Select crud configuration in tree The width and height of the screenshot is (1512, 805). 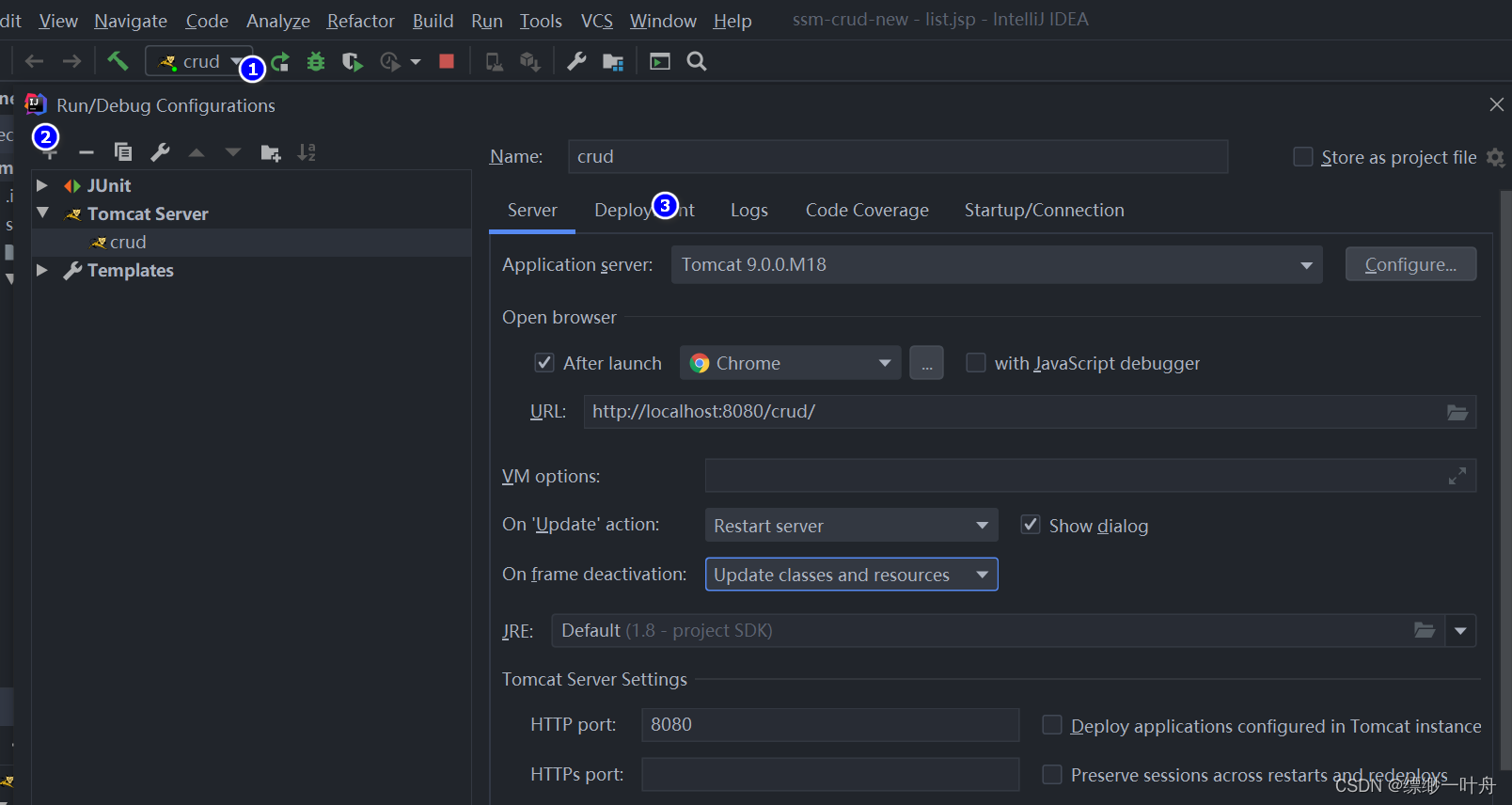(251, 242)
